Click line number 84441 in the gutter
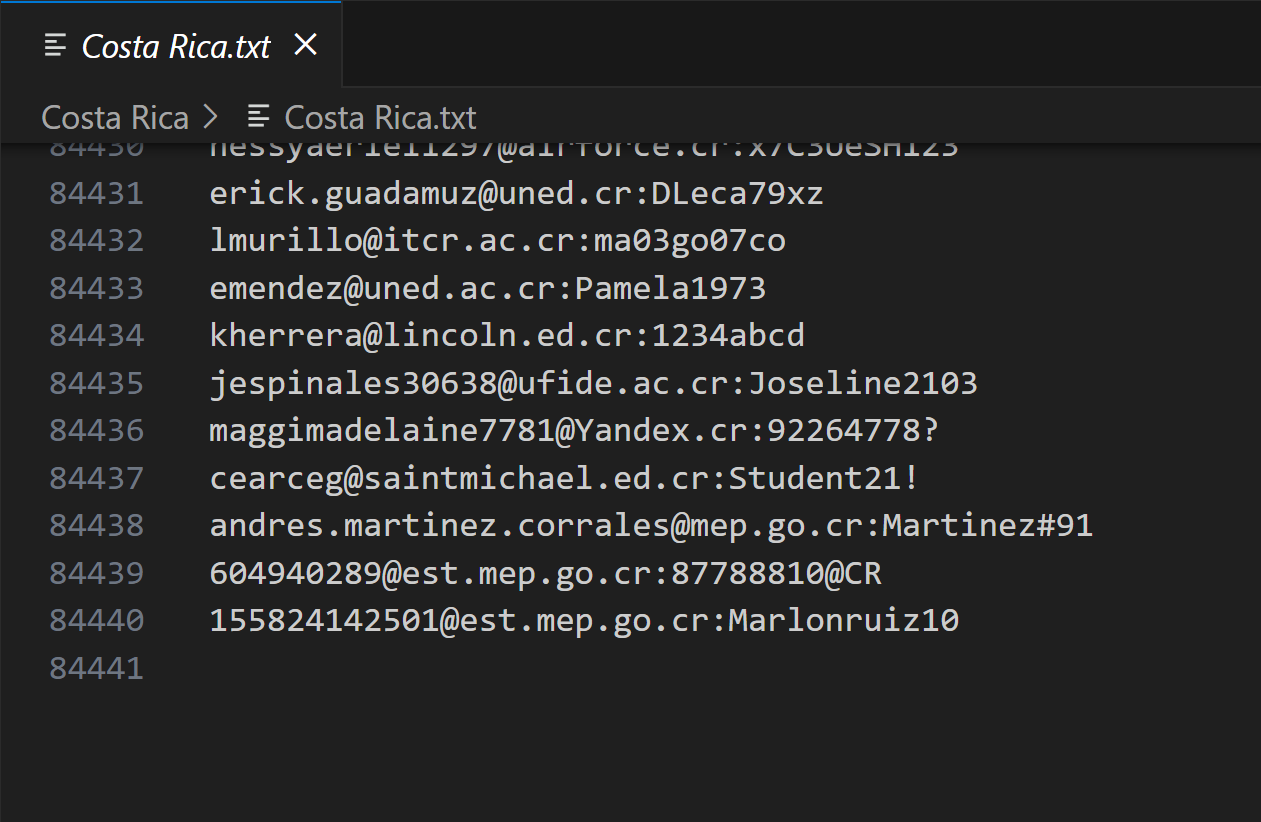 click(x=97, y=668)
